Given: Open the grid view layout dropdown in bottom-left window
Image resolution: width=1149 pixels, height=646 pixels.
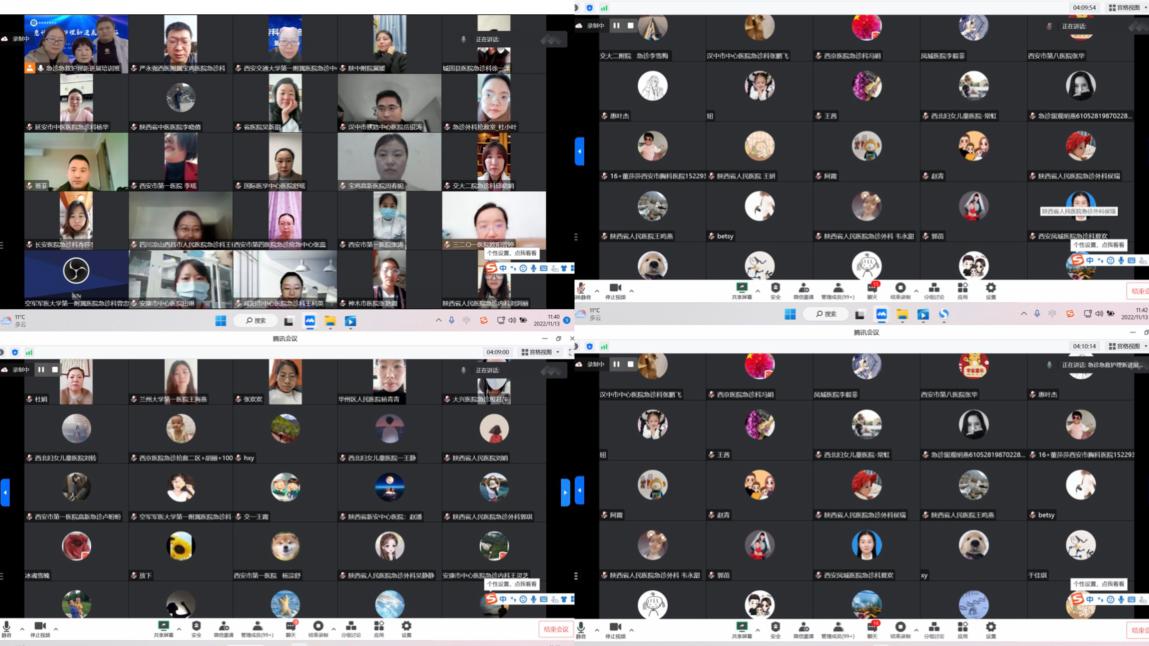Looking at the screenshot, I should (538, 352).
